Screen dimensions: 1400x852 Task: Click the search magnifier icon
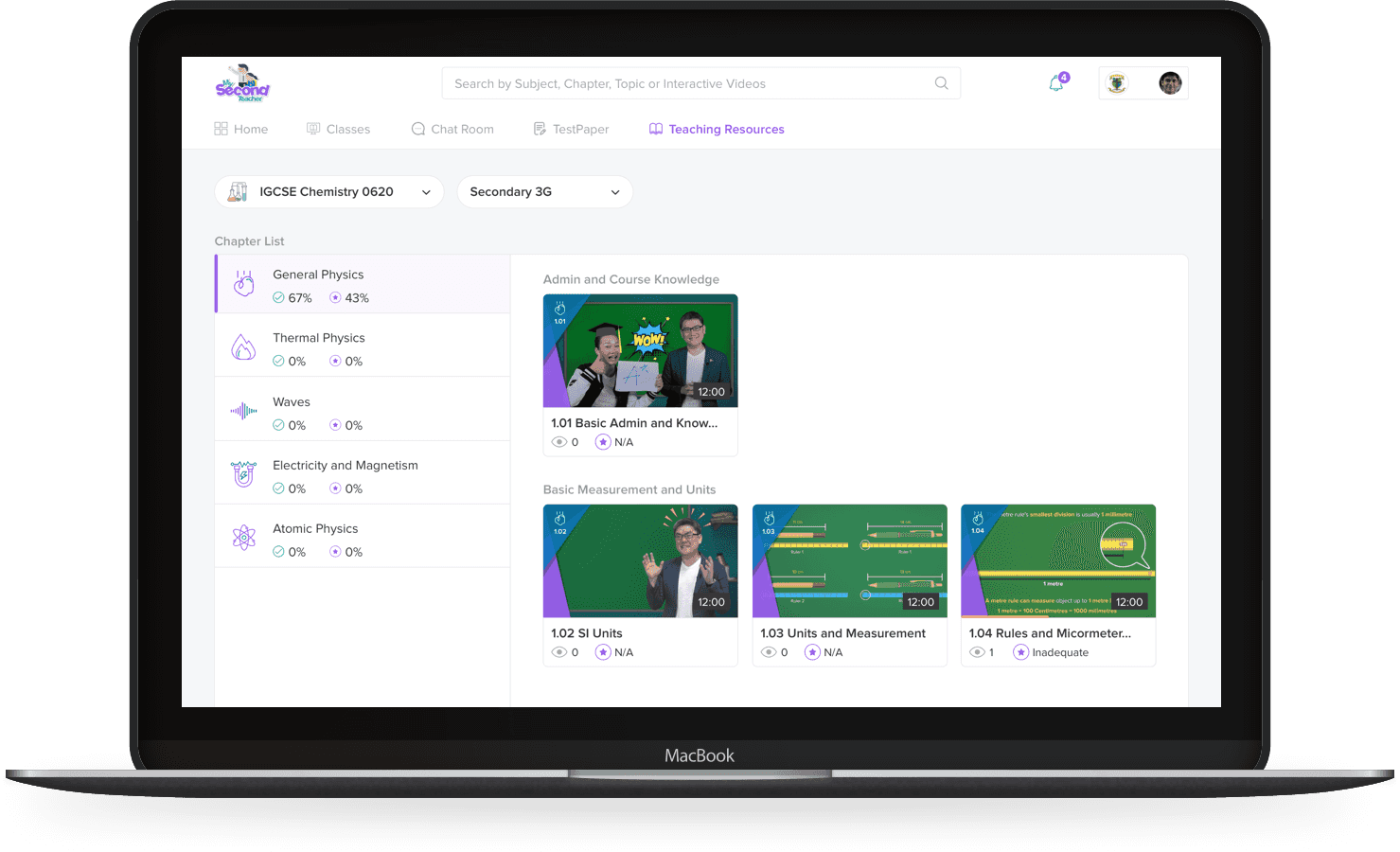pos(941,83)
